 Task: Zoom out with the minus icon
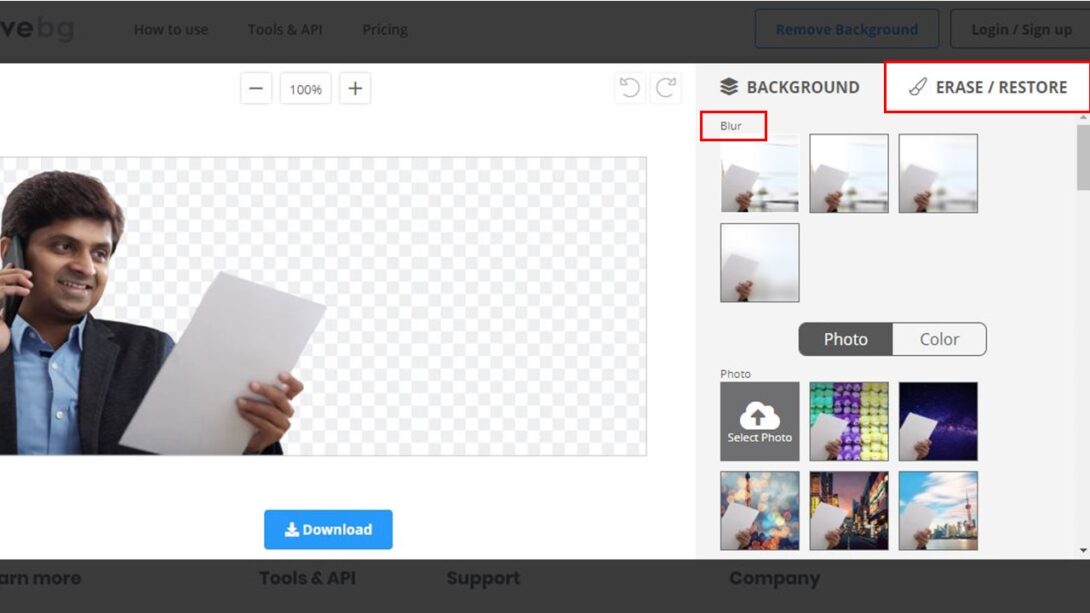pyautogui.click(x=255, y=88)
